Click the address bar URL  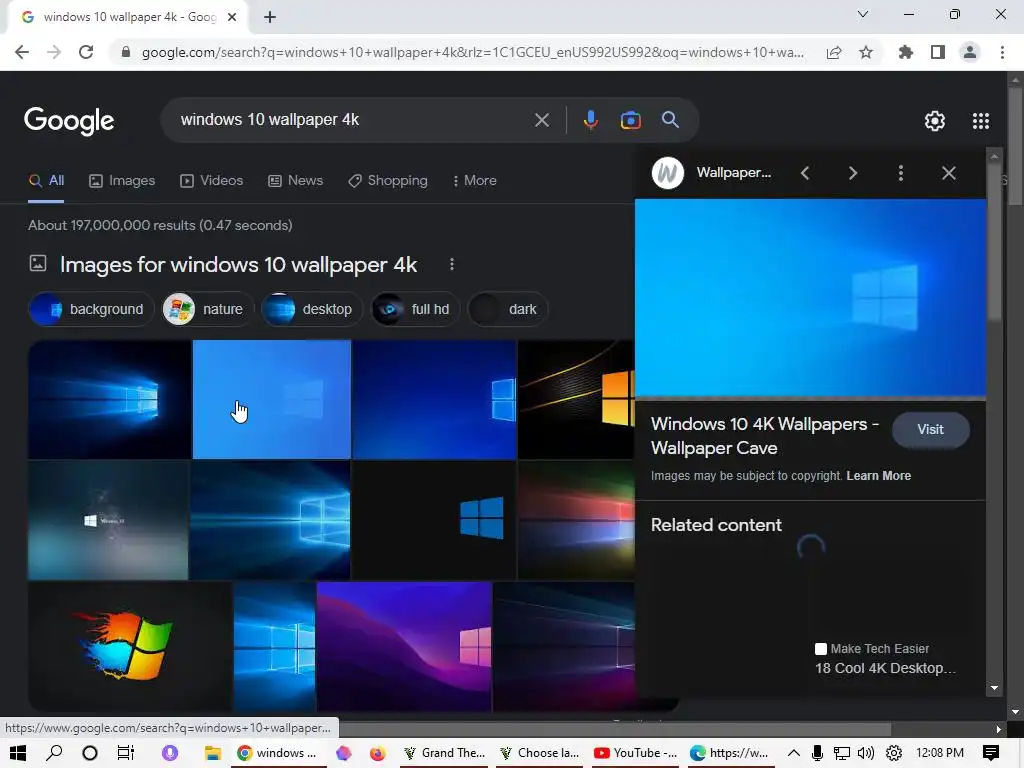coord(472,52)
